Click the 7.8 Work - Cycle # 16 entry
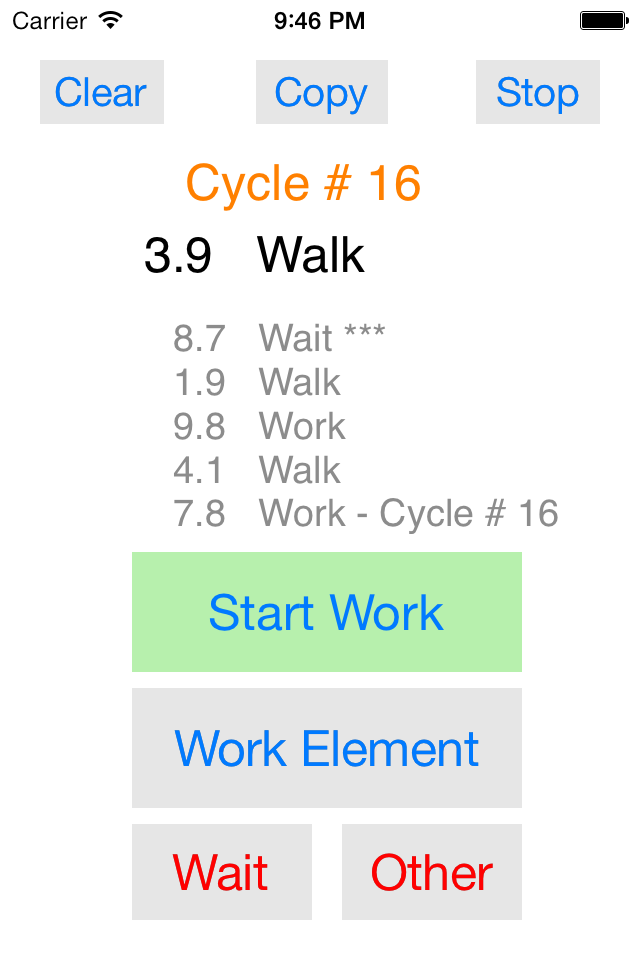This screenshot has height=960, width=640. point(366,514)
